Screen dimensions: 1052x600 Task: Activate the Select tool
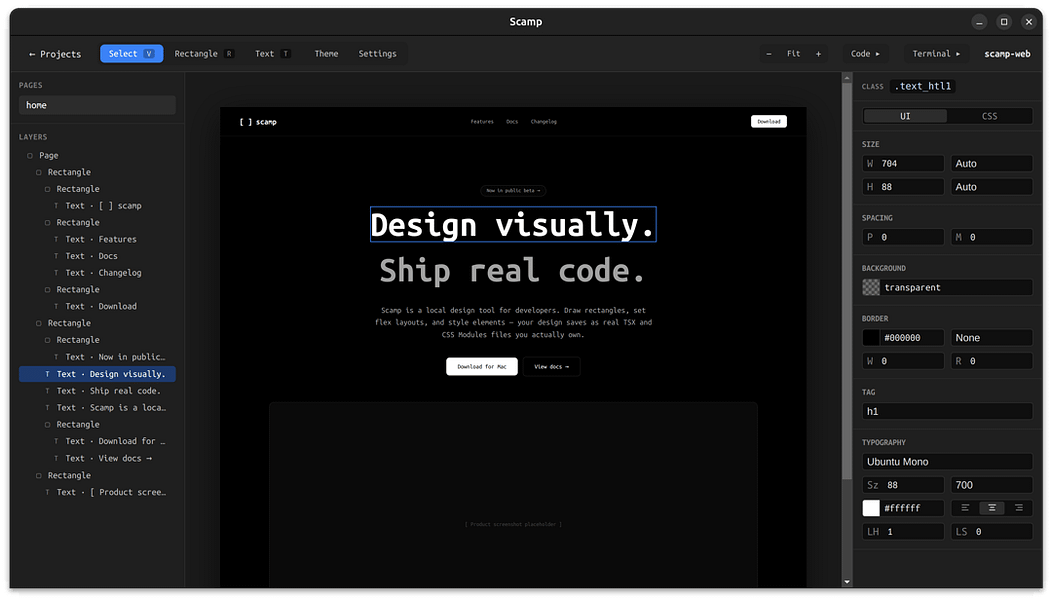pos(132,54)
